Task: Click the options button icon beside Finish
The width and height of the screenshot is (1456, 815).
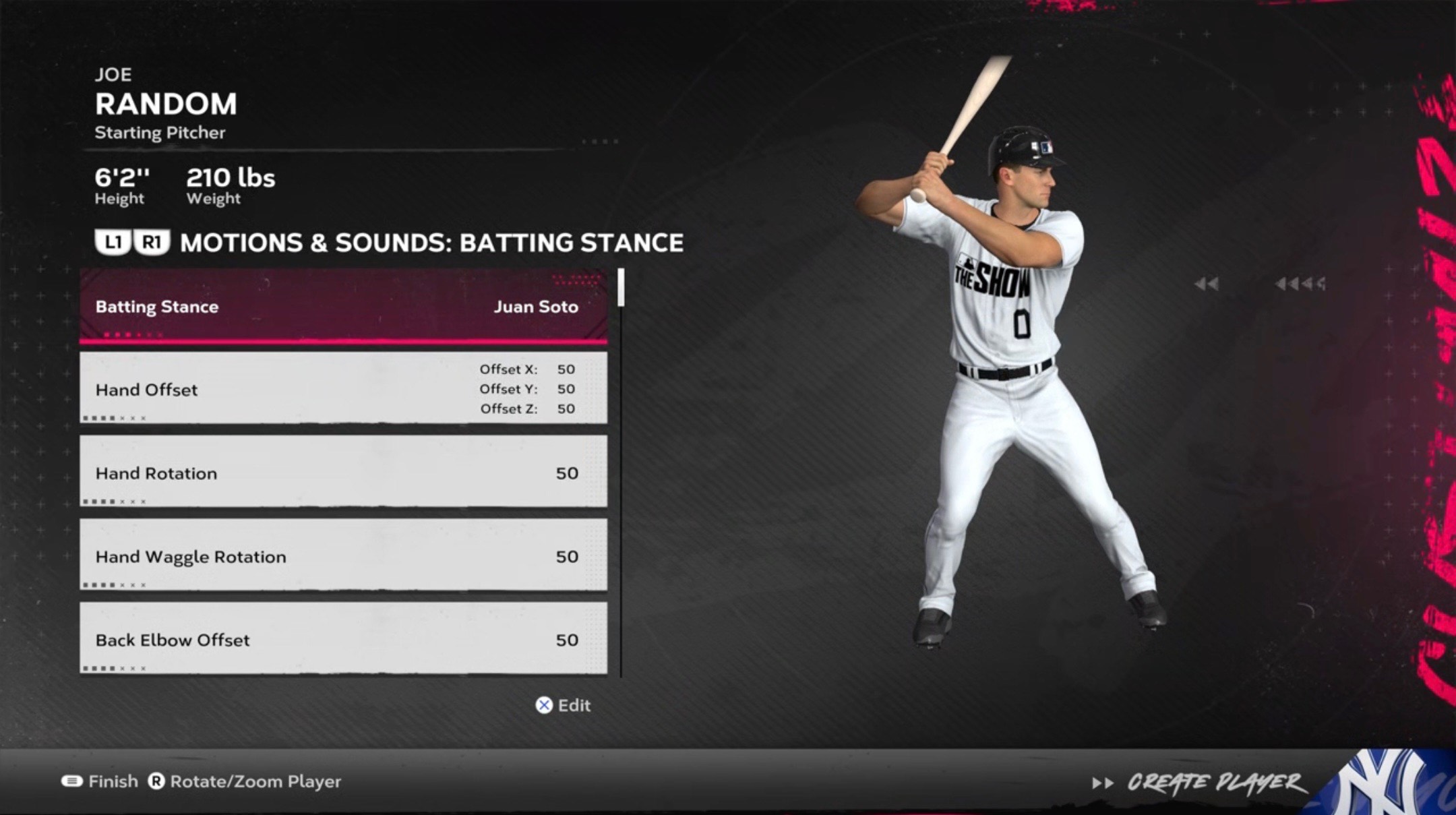Action: pos(71,781)
